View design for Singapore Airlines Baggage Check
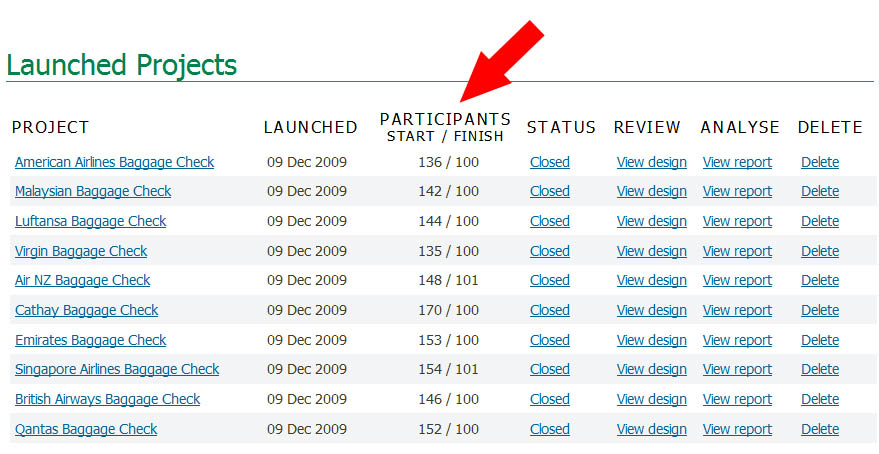This screenshot has width=879, height=454. click(x=651, y=369)
